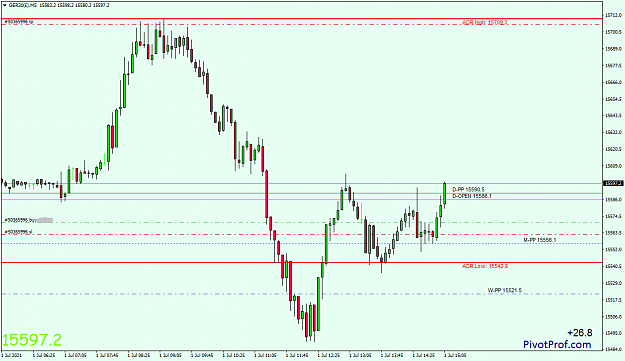The image size is (625, 361).
Task: Click the 1 Jul 08:25 time label
Action: [139, 354]
